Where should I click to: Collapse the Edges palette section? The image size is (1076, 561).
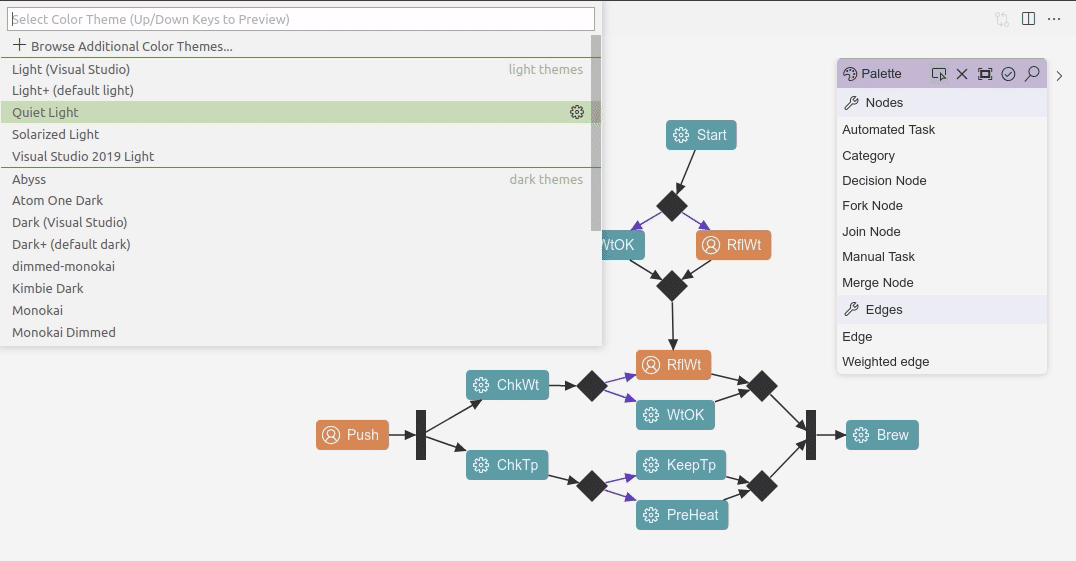(883, 310)
